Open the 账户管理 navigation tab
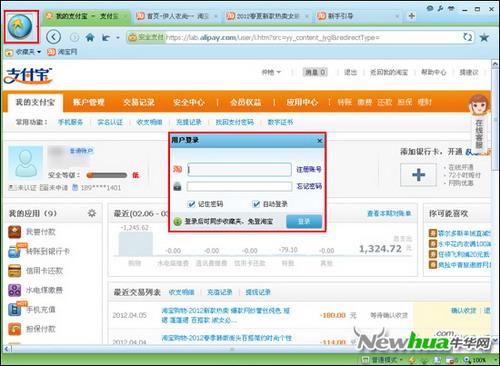500x366 pixels. 89,102
